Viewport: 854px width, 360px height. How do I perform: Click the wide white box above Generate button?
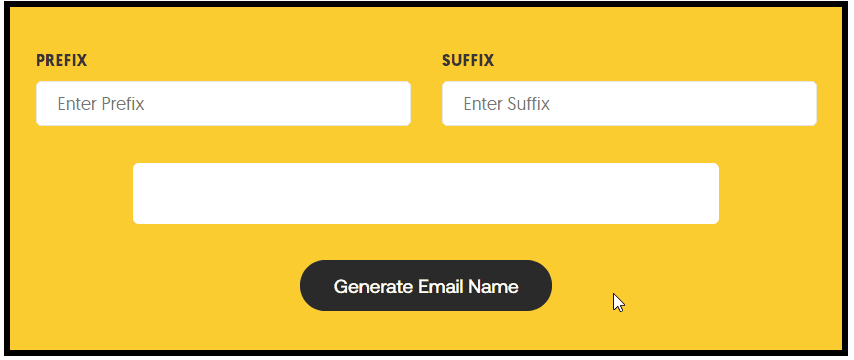point(426,193)
